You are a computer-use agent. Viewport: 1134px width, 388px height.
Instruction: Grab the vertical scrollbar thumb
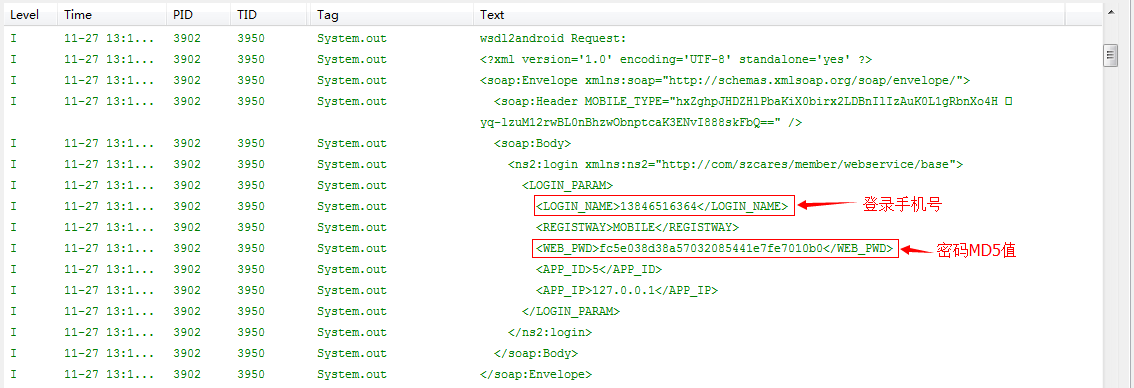(x=1110, y=55)
